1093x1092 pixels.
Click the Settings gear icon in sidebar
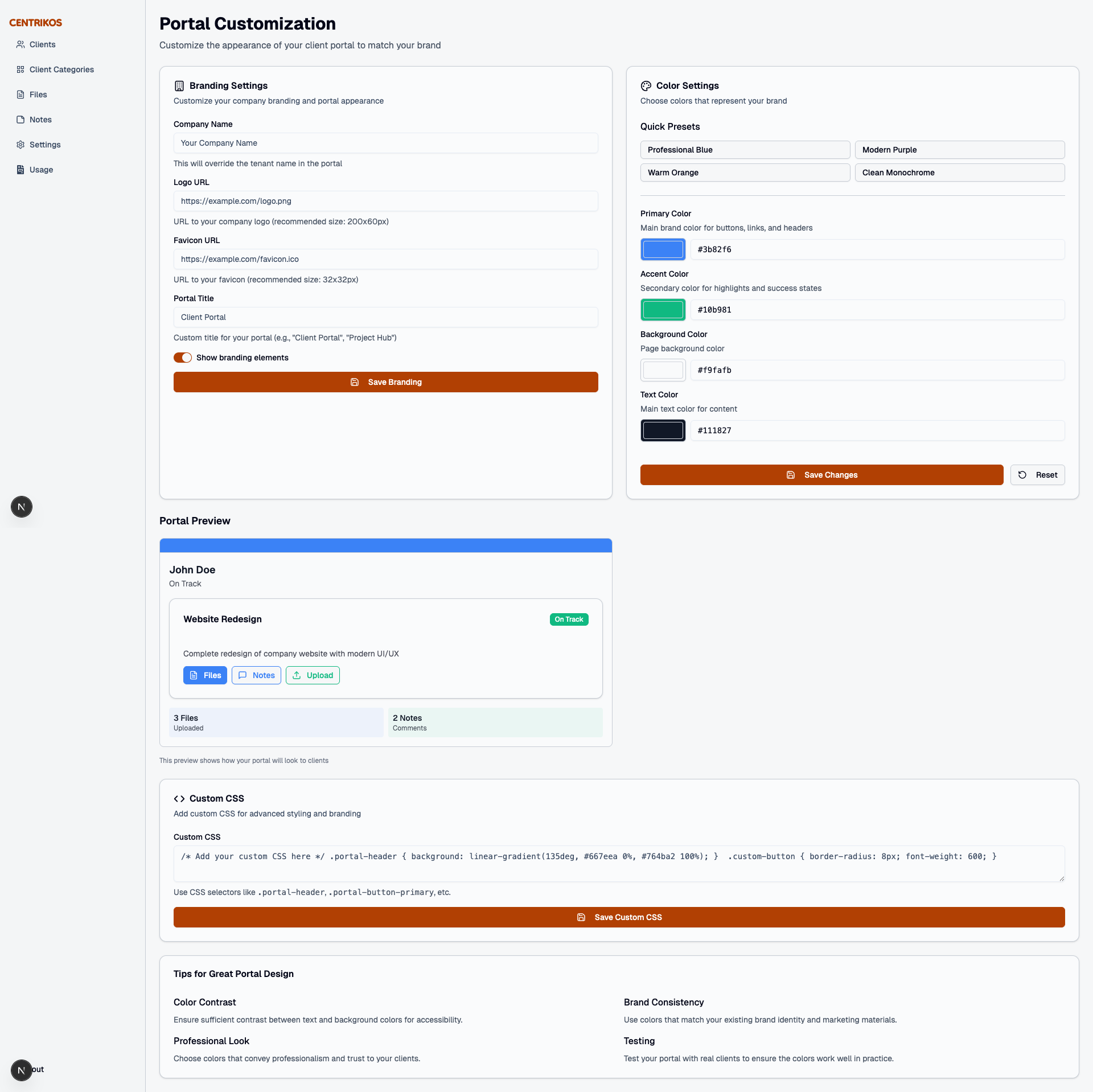coord(20,145)
